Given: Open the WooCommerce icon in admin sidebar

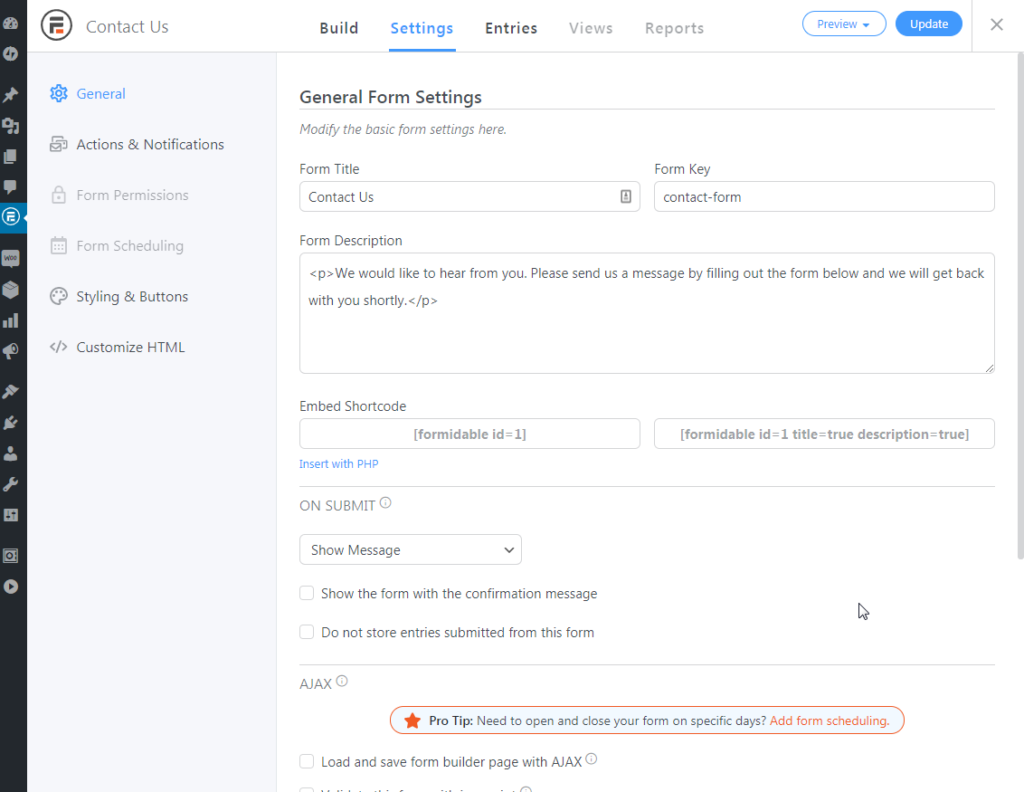Looking at the screenshot, I should point(11,259).
